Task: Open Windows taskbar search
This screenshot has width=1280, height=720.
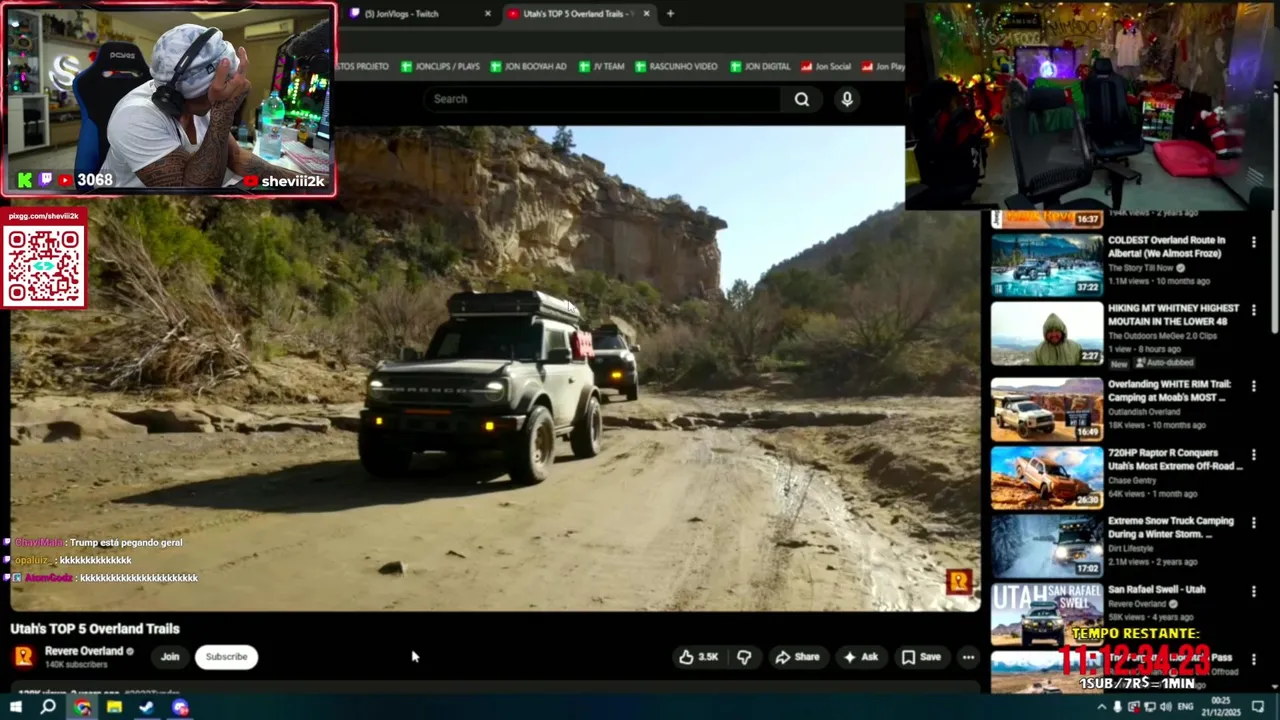Action: (48, 707)
